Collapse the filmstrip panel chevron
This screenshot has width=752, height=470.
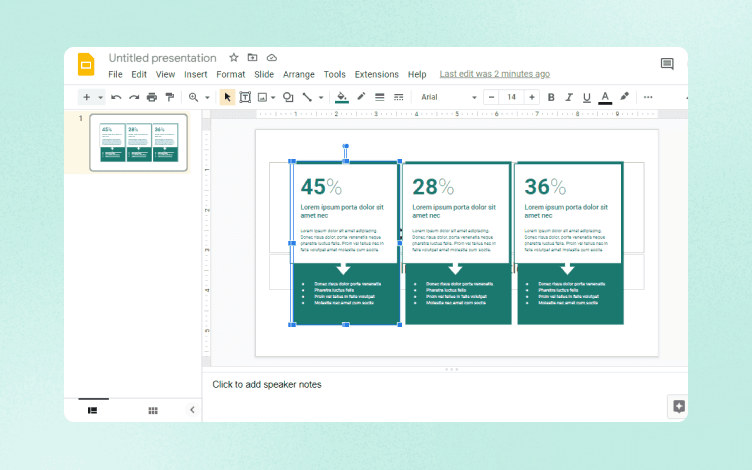pos(192,410)
